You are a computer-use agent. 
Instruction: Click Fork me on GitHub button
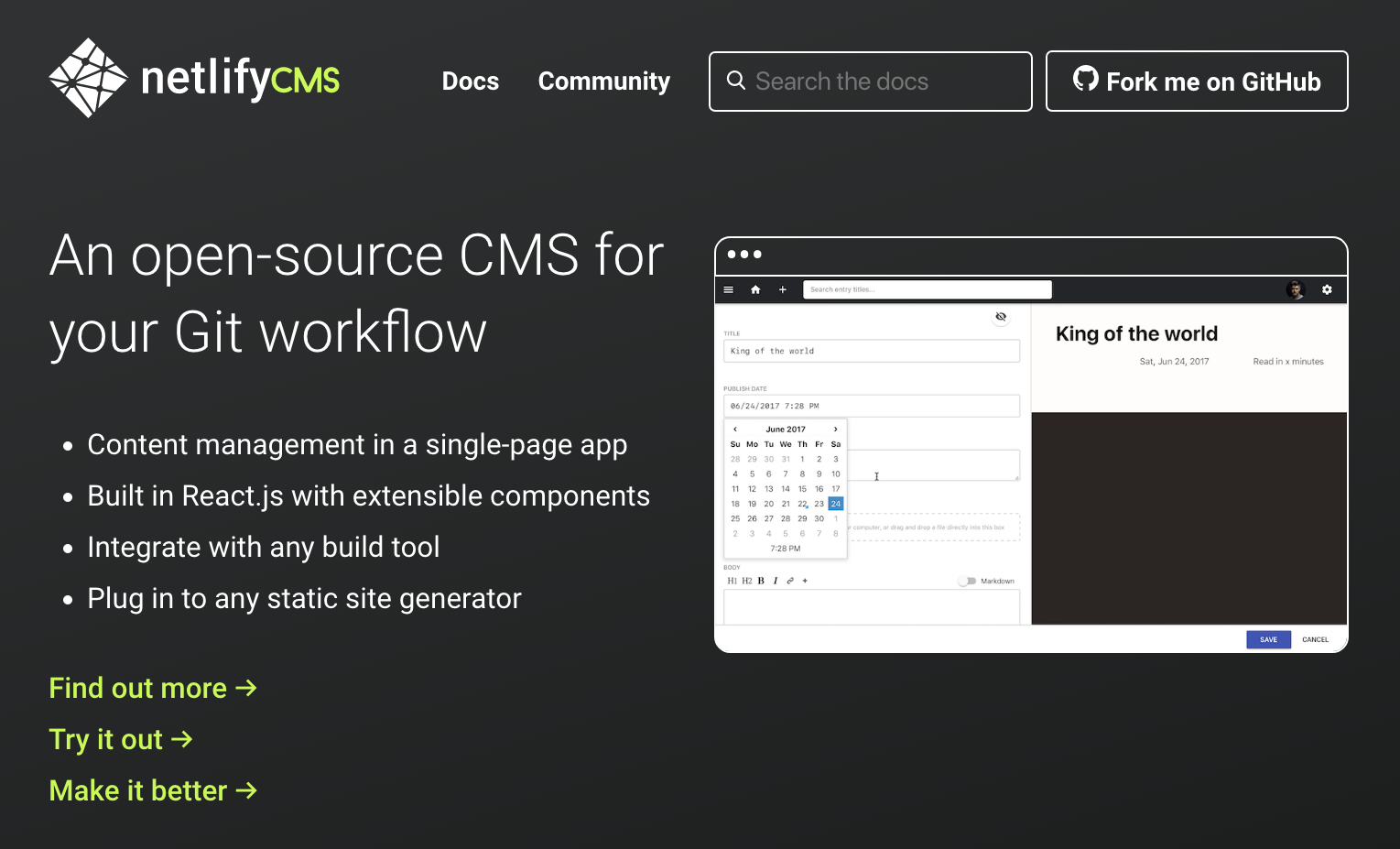pyautogui.click(x=1197, y=82)
